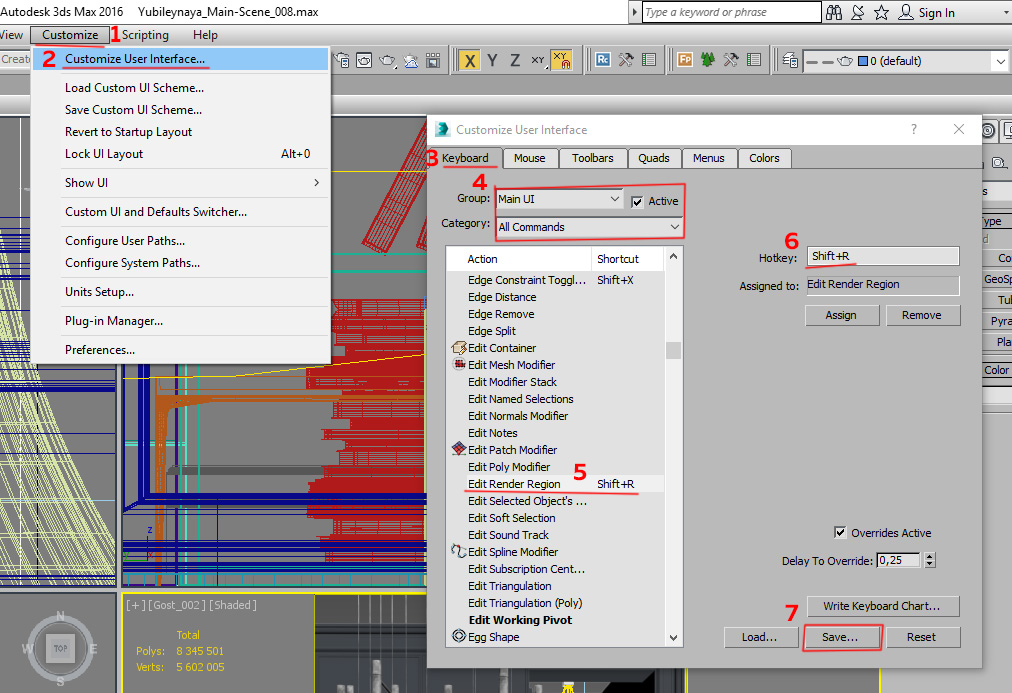Select the Z axis constraint
Viewport: 1012px width, 693px height.
coord(515,60)
